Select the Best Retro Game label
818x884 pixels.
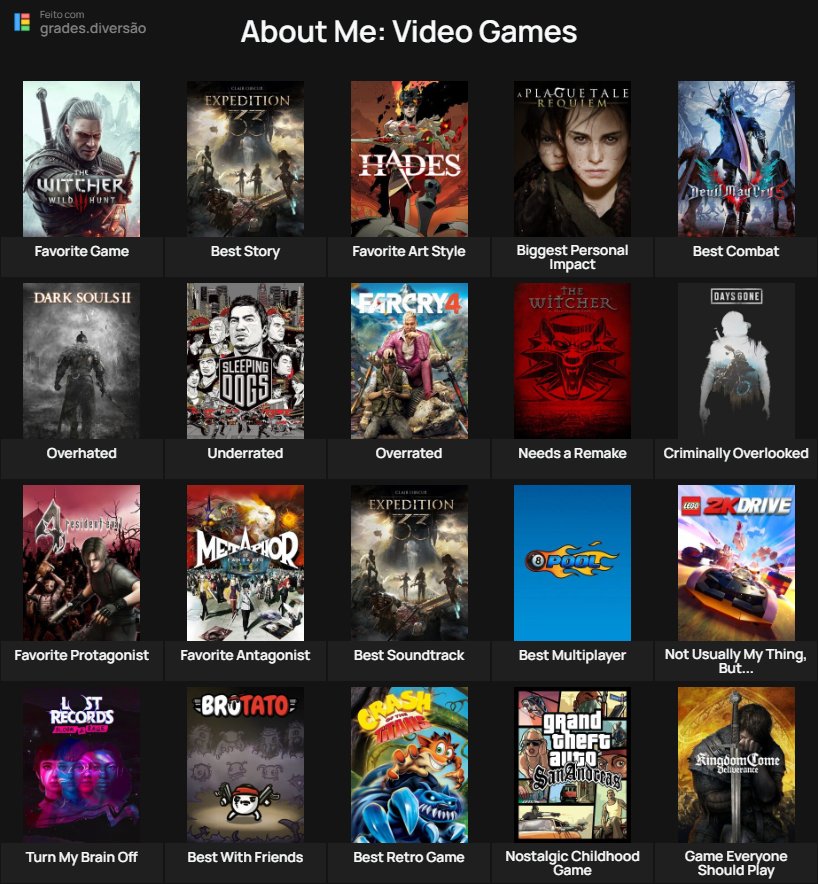[409, 857]
